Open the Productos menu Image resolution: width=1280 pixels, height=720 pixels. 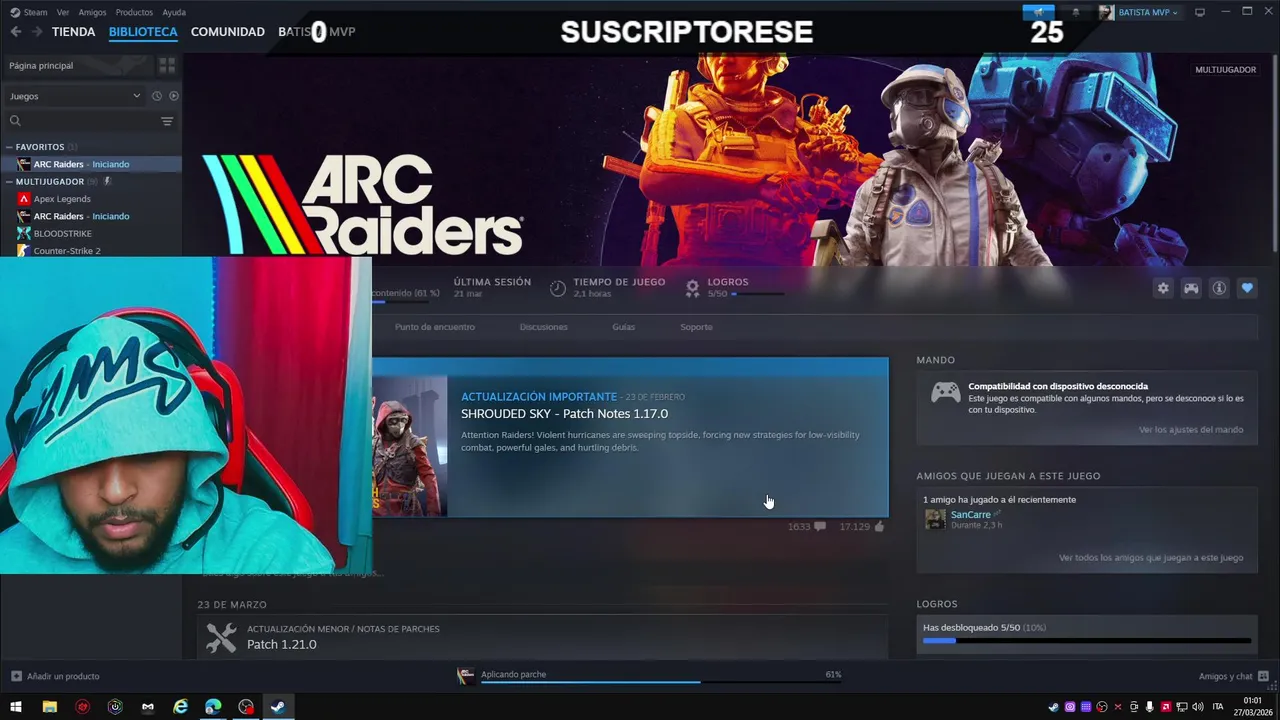[134, 12]
